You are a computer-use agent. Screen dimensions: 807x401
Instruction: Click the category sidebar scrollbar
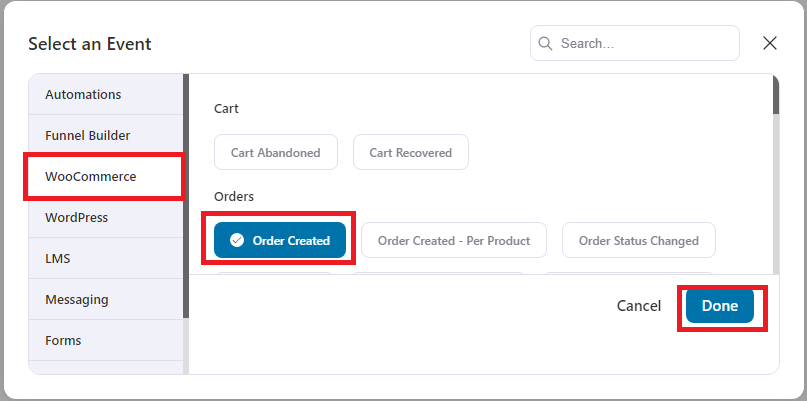coord(186,196)
